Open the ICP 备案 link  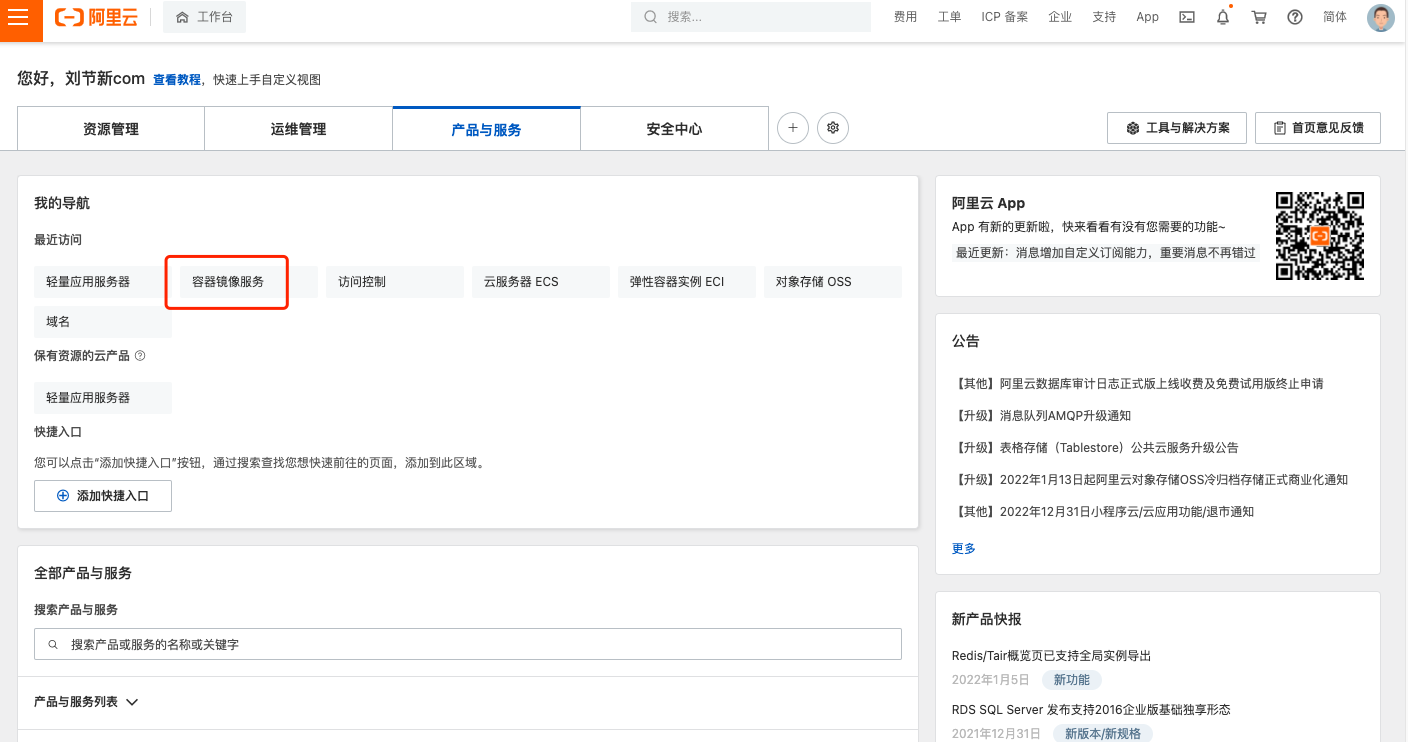(1005, 17)
